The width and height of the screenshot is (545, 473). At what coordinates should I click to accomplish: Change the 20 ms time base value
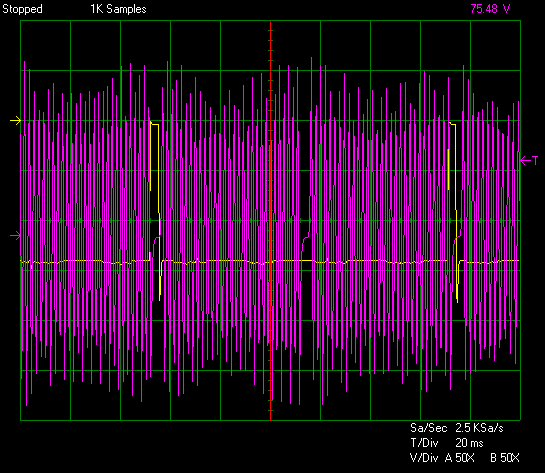[469, 443]
